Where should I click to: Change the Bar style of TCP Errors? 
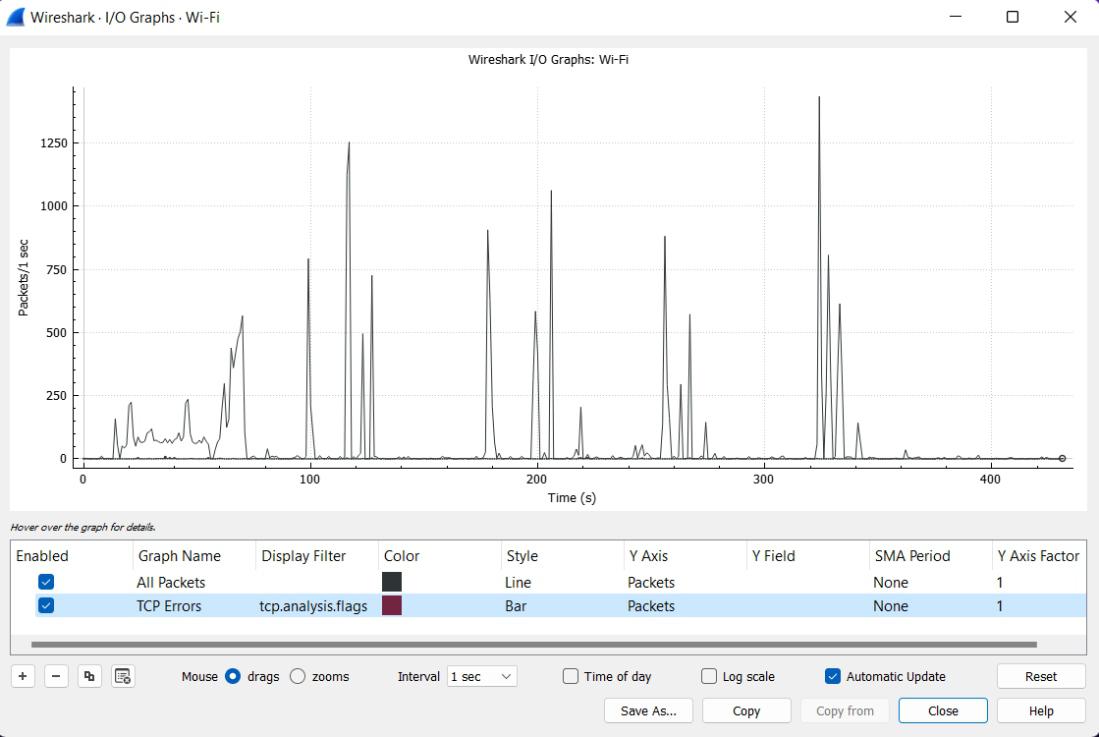[519, 605]
